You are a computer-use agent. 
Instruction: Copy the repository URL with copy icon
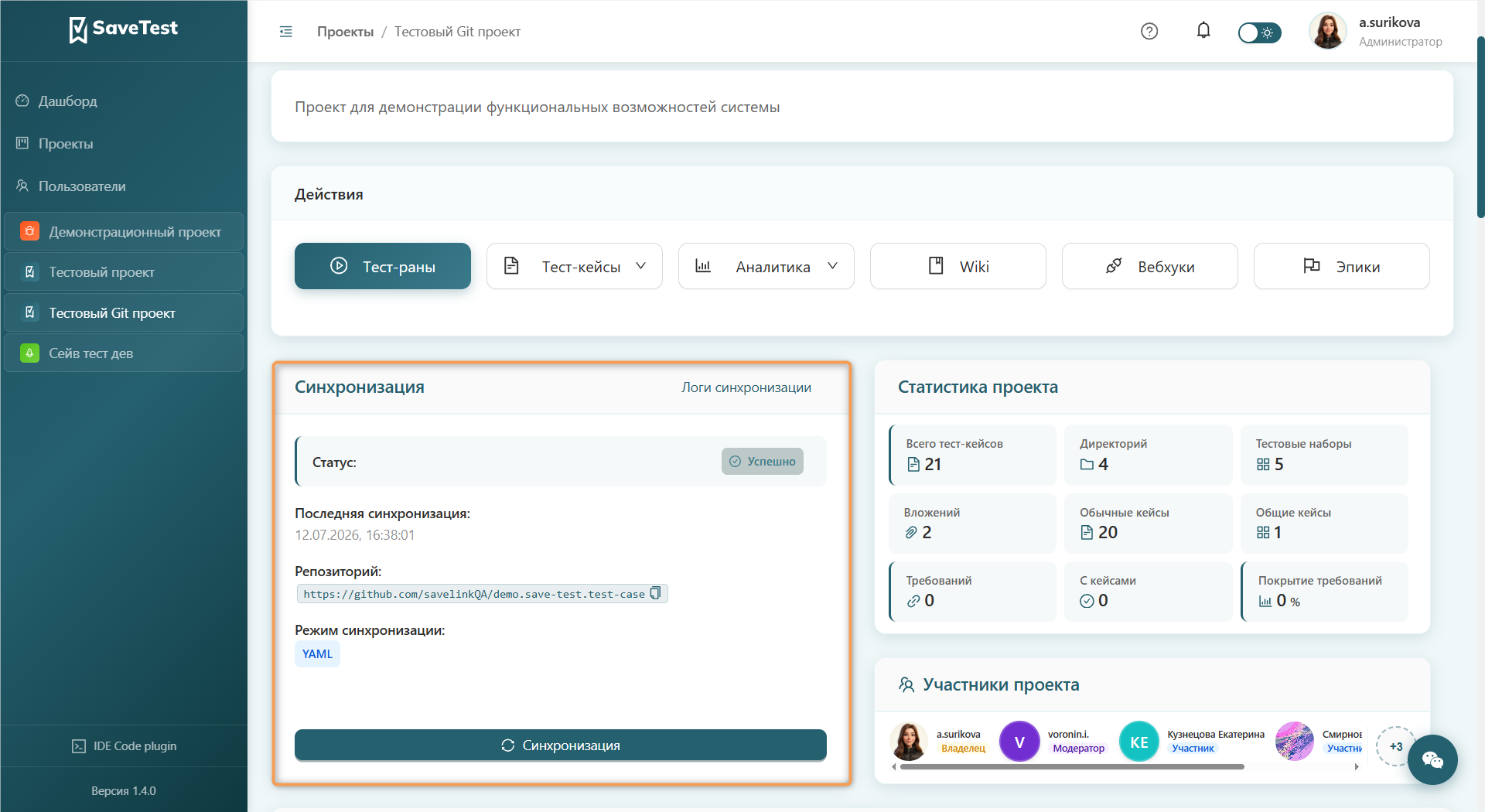pyautogui.click(x=656, y=593)
